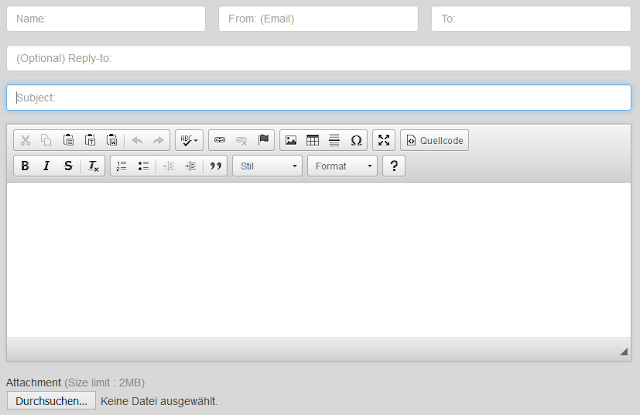Open the Format dropdown
This screenshot has height=415, width=640.
click(x=342, y=166)
